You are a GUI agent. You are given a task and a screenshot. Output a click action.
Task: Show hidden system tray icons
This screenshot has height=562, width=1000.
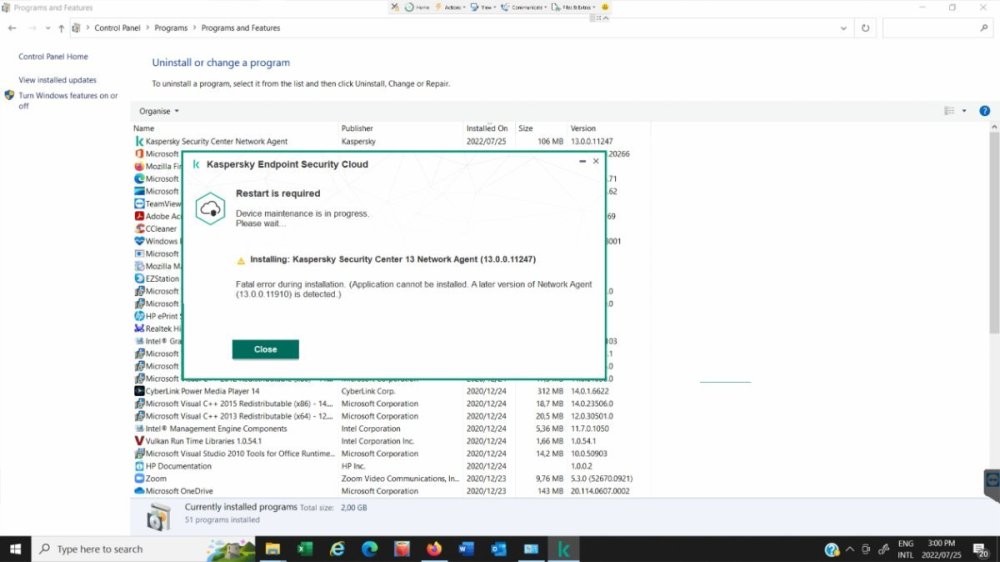tap(849, 549)
